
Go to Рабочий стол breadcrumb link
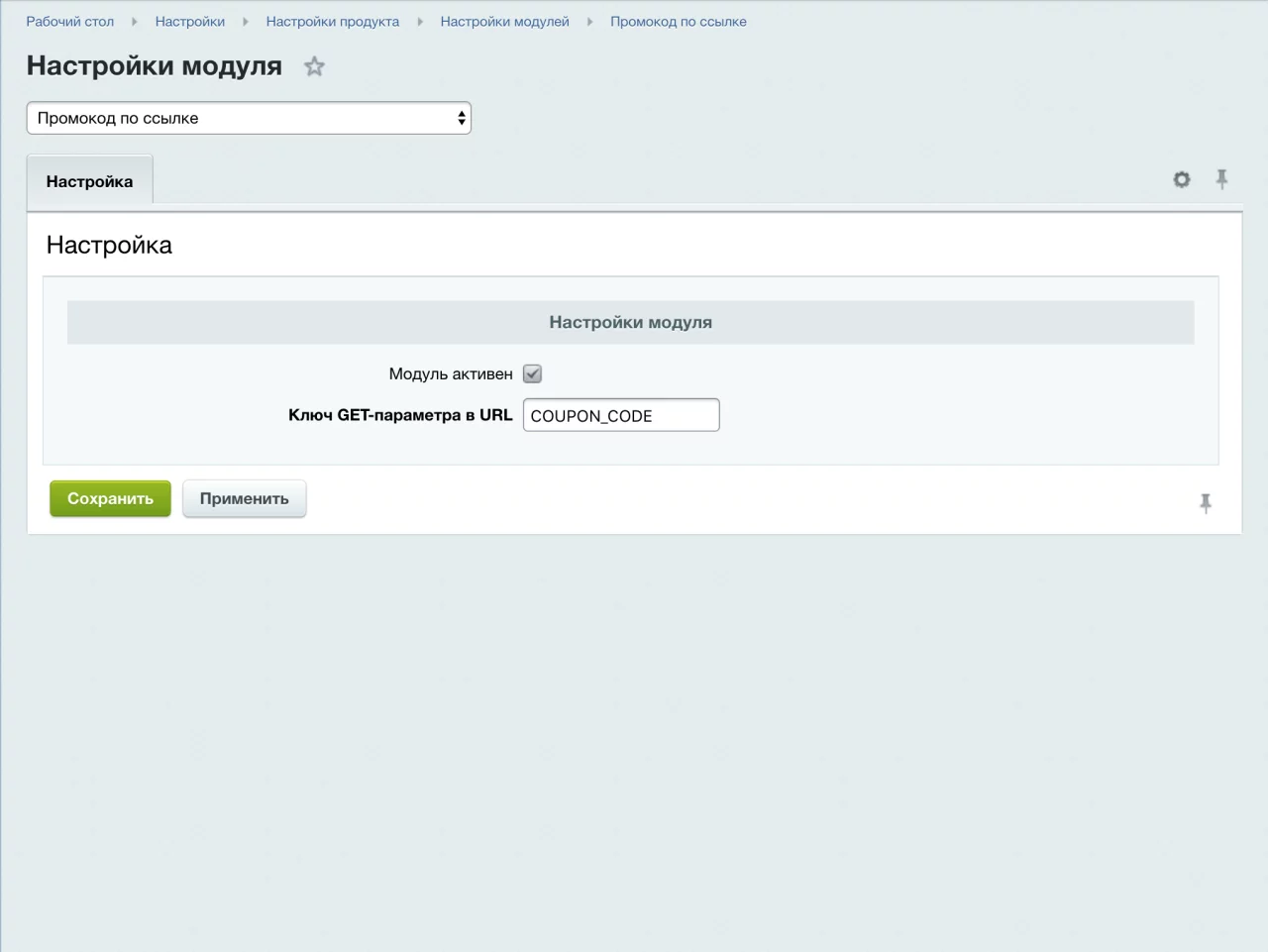[x=69, y=22]
